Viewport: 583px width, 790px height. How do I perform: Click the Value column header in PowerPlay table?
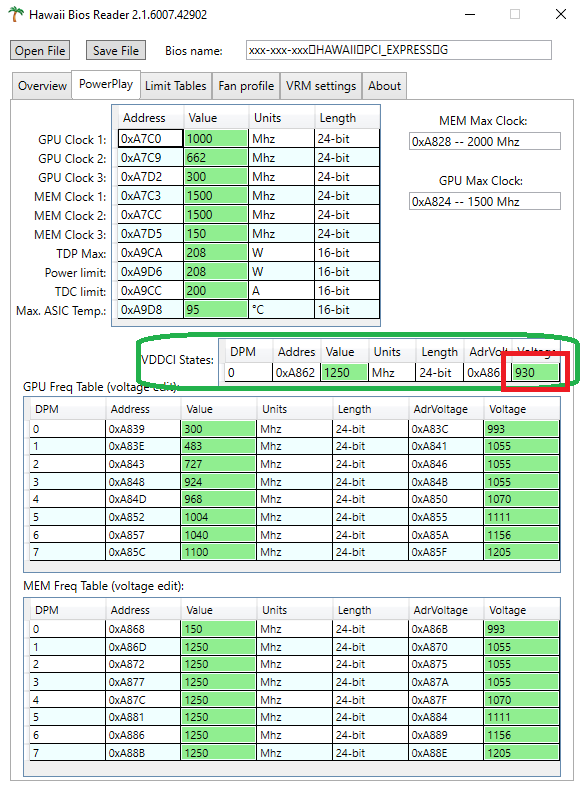[x=216, y=117]
